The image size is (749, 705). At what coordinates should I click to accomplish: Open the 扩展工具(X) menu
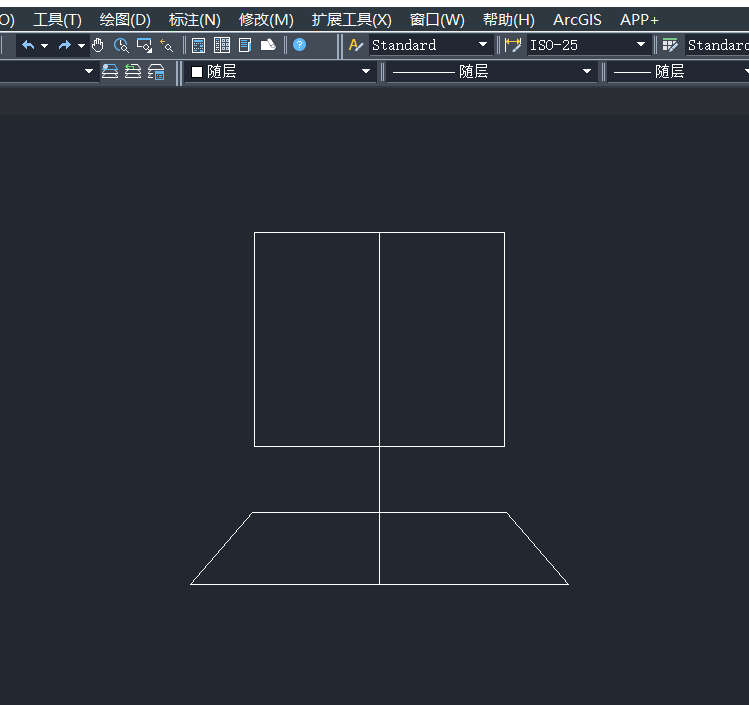point(352,20)
